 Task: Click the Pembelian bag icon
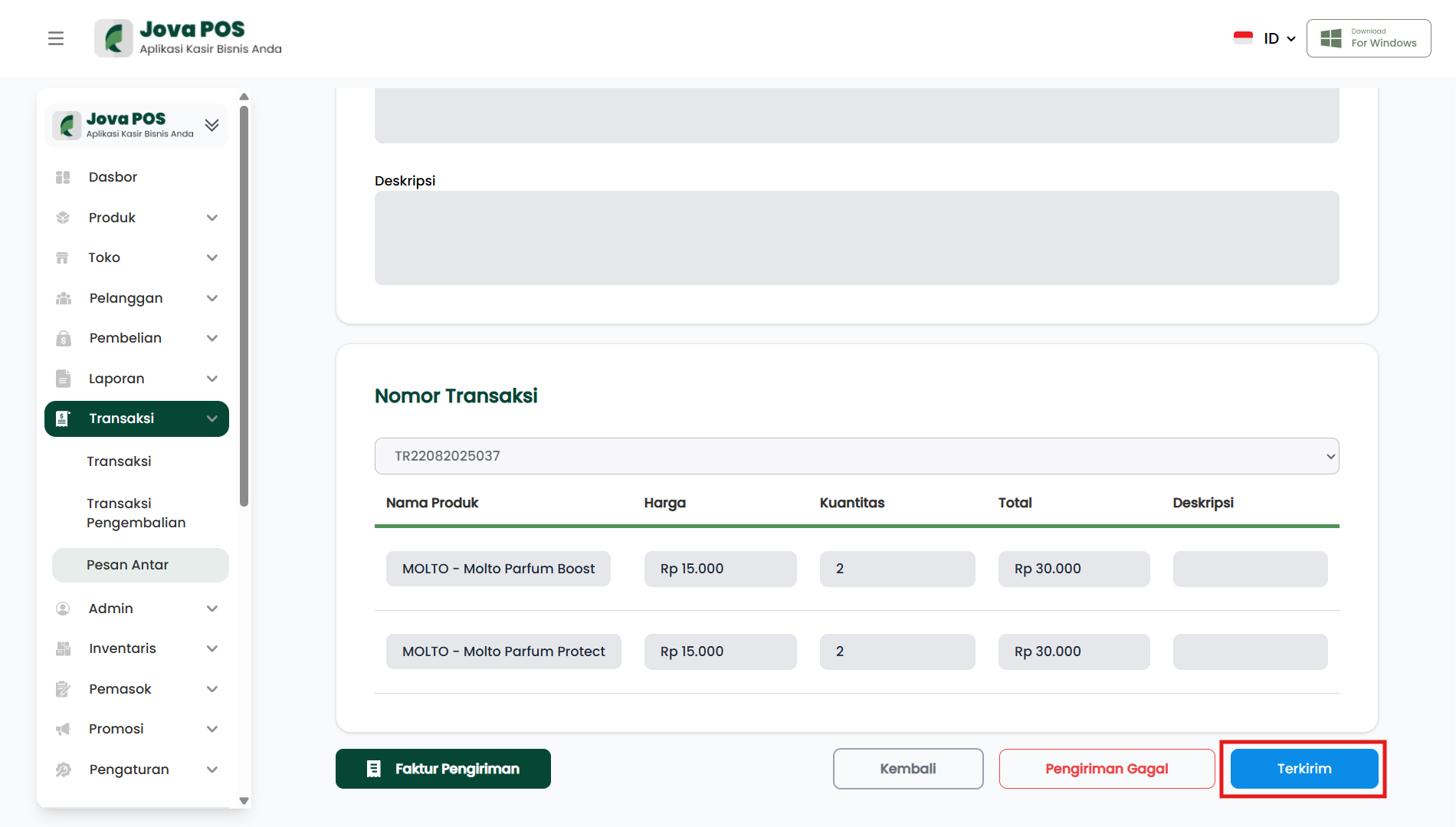[x=63, y=338]
